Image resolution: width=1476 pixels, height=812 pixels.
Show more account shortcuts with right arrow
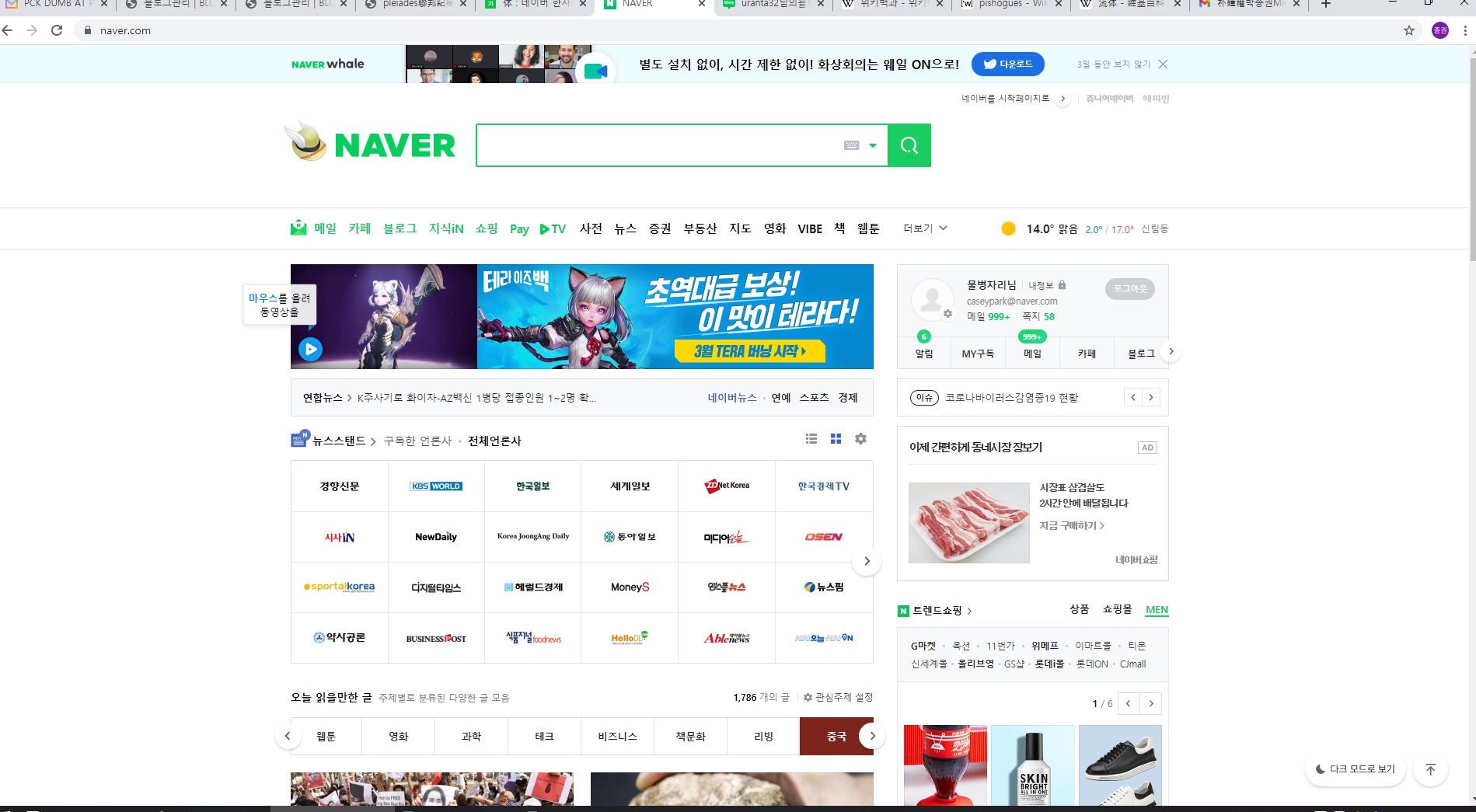(1171, 352)
